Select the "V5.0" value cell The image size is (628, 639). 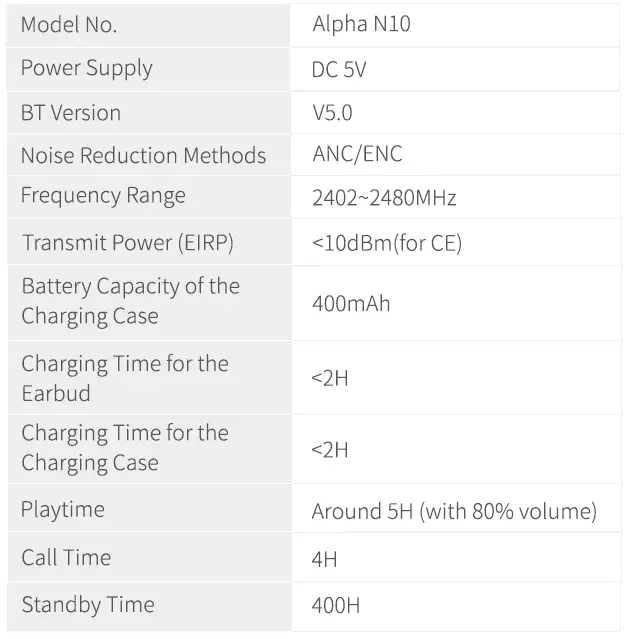[x=333, y=113]
